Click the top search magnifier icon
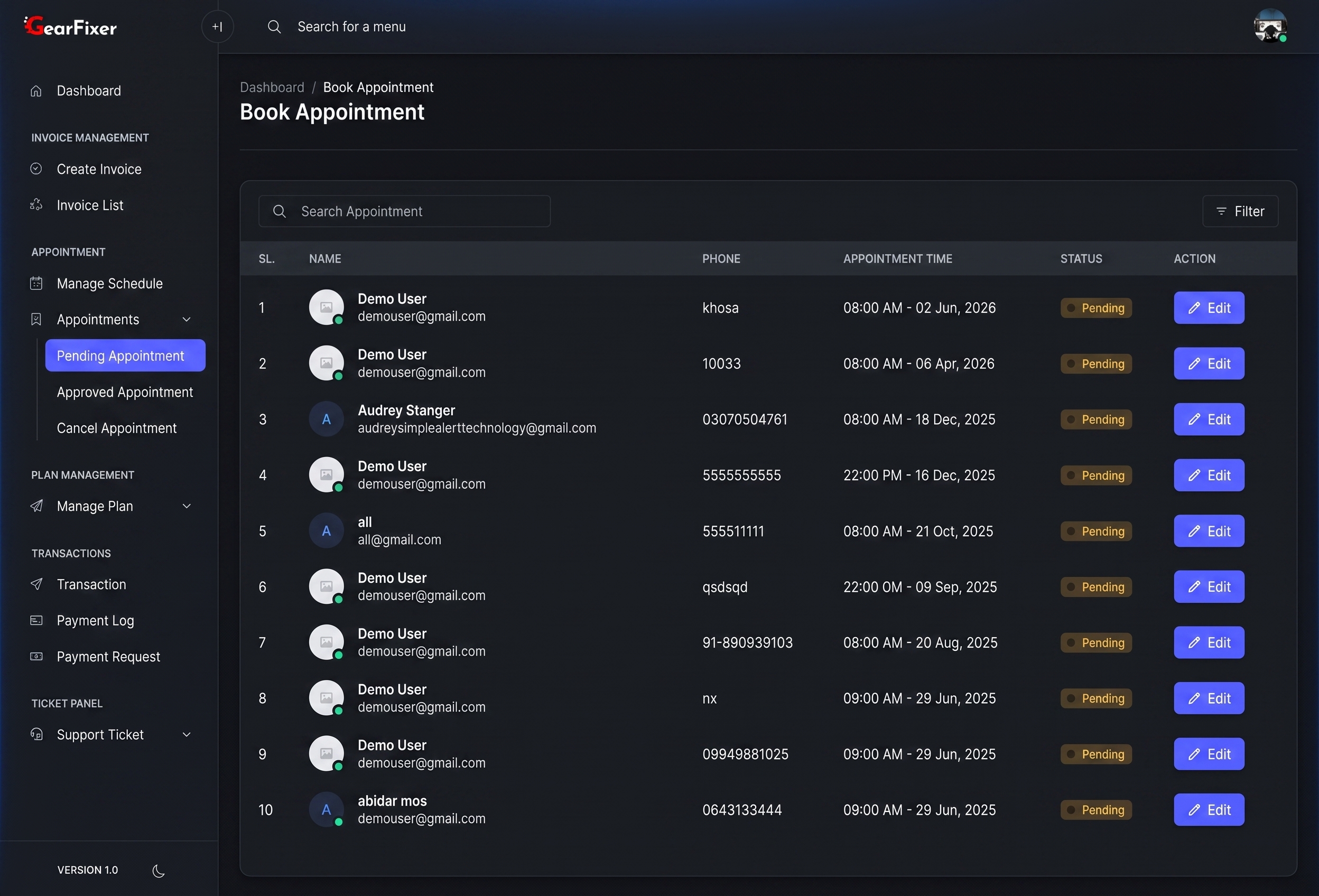The height and width of the screenshot is (896, 1319). 274,26
